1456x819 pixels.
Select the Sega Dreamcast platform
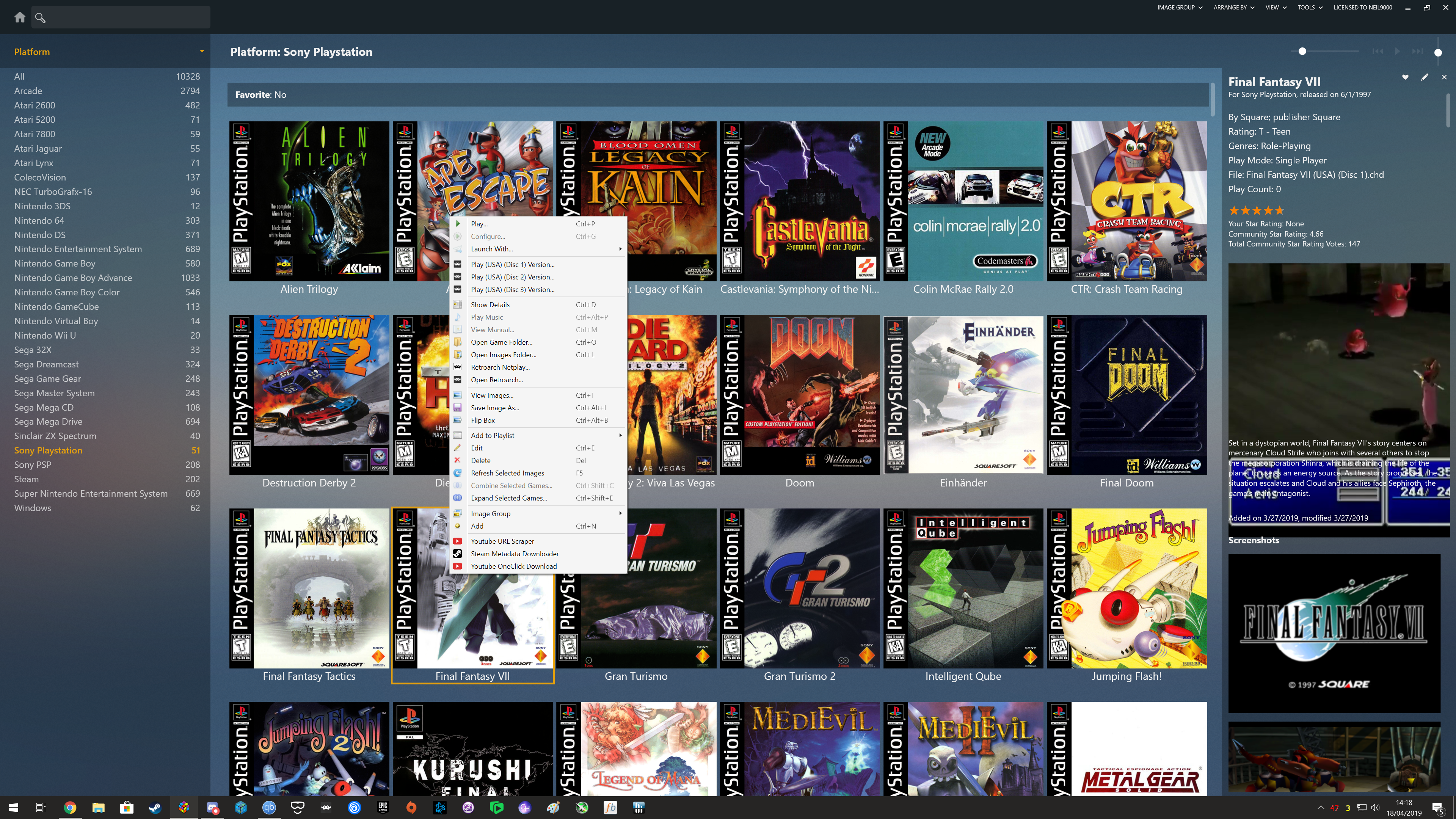coord(107,364)
